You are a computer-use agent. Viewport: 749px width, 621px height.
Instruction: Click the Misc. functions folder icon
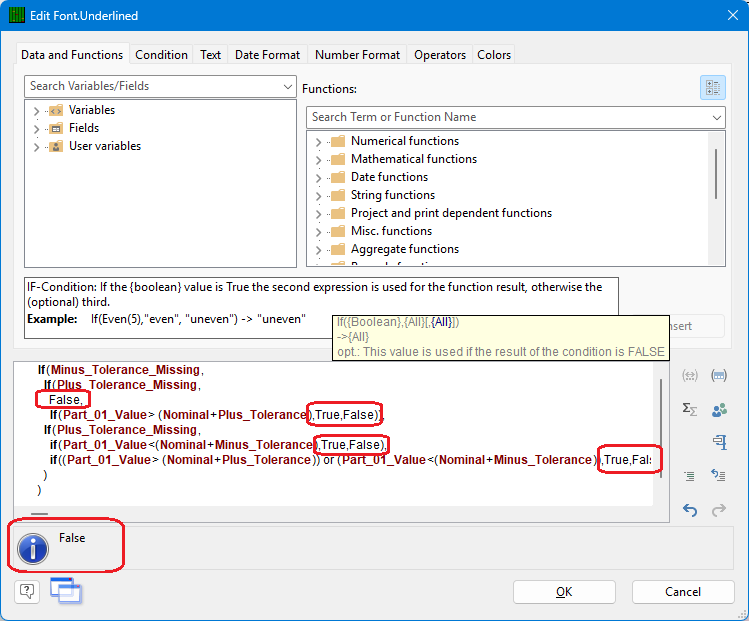(x=338, y=231)
